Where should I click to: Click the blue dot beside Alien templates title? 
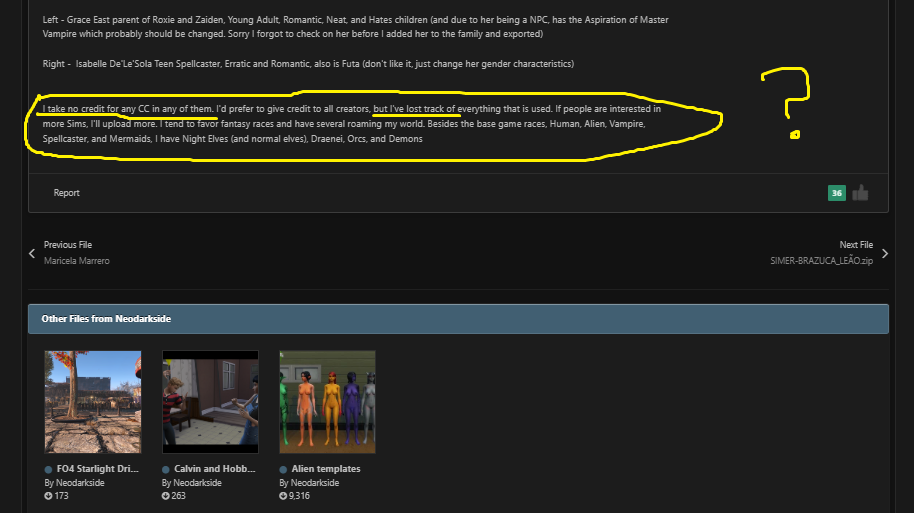(x=283, y=469)
